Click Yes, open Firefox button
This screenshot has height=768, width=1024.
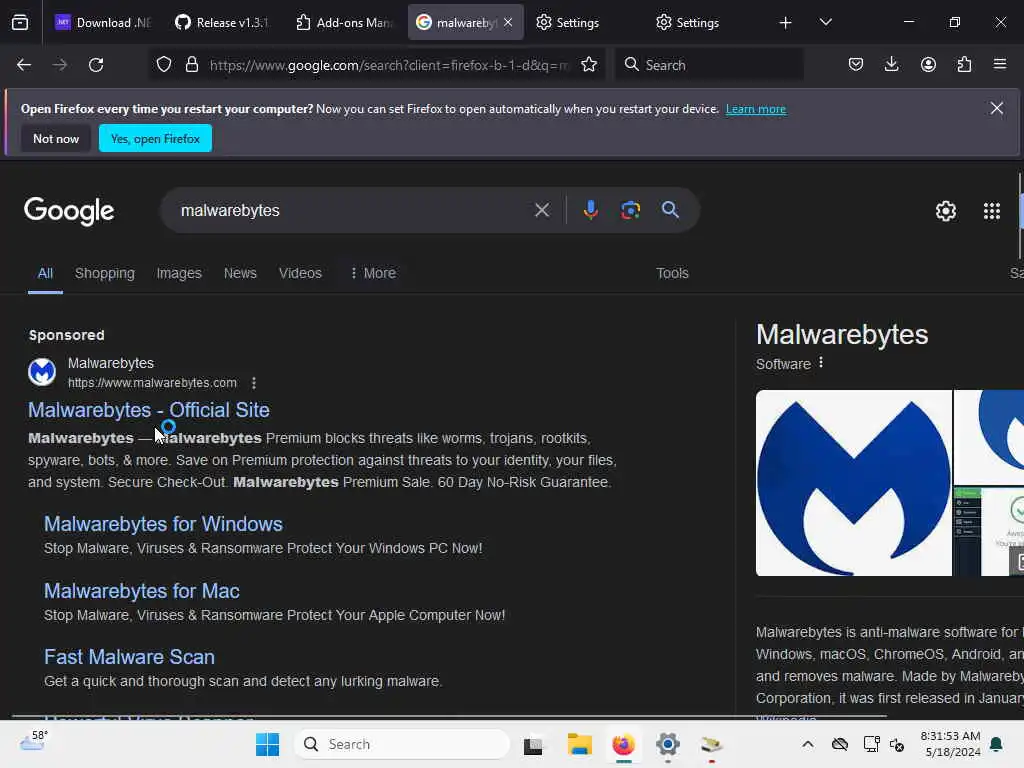click(x=155, y=138)
